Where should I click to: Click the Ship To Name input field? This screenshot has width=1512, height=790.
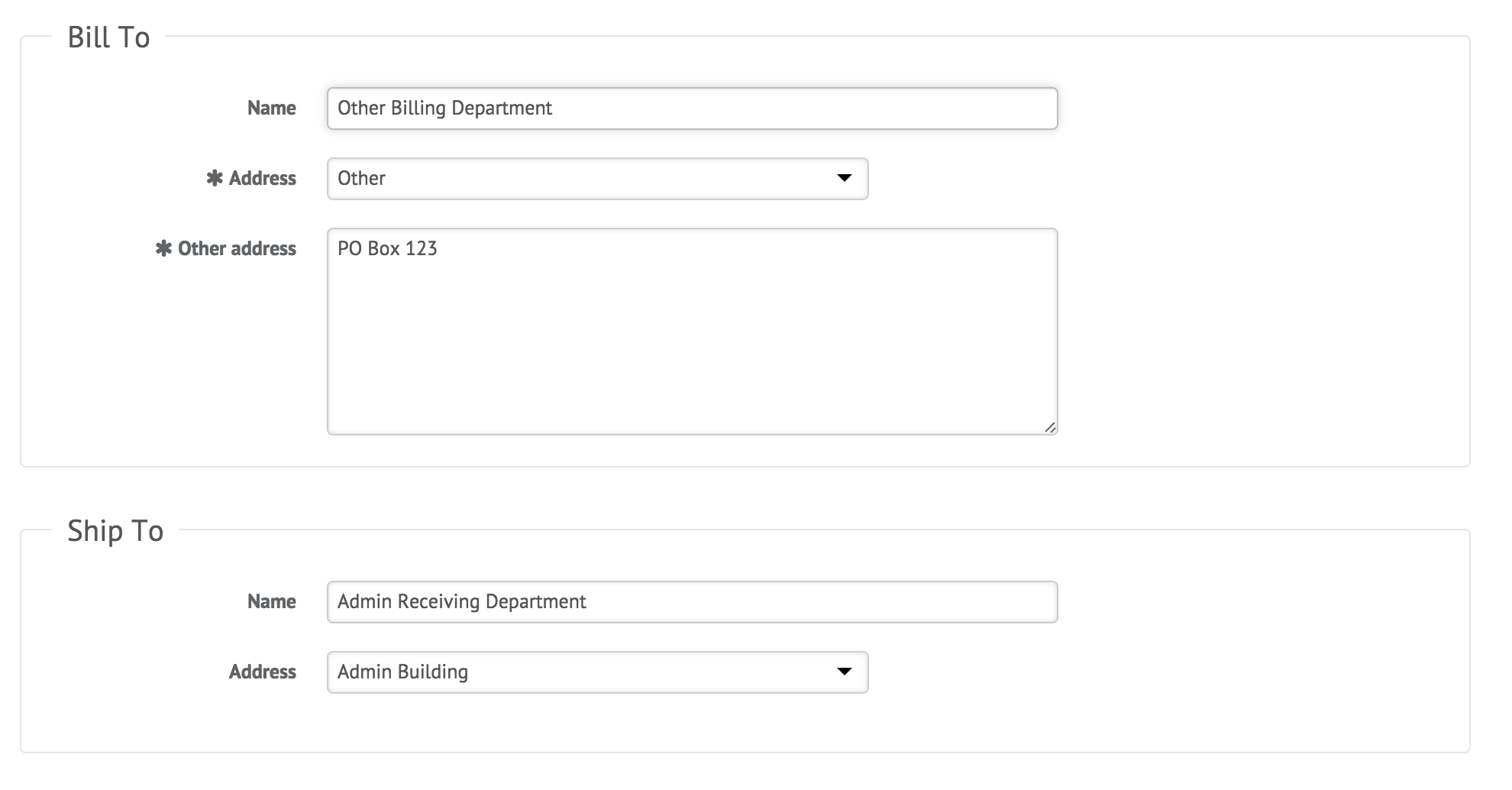click(x=692, y=602)
